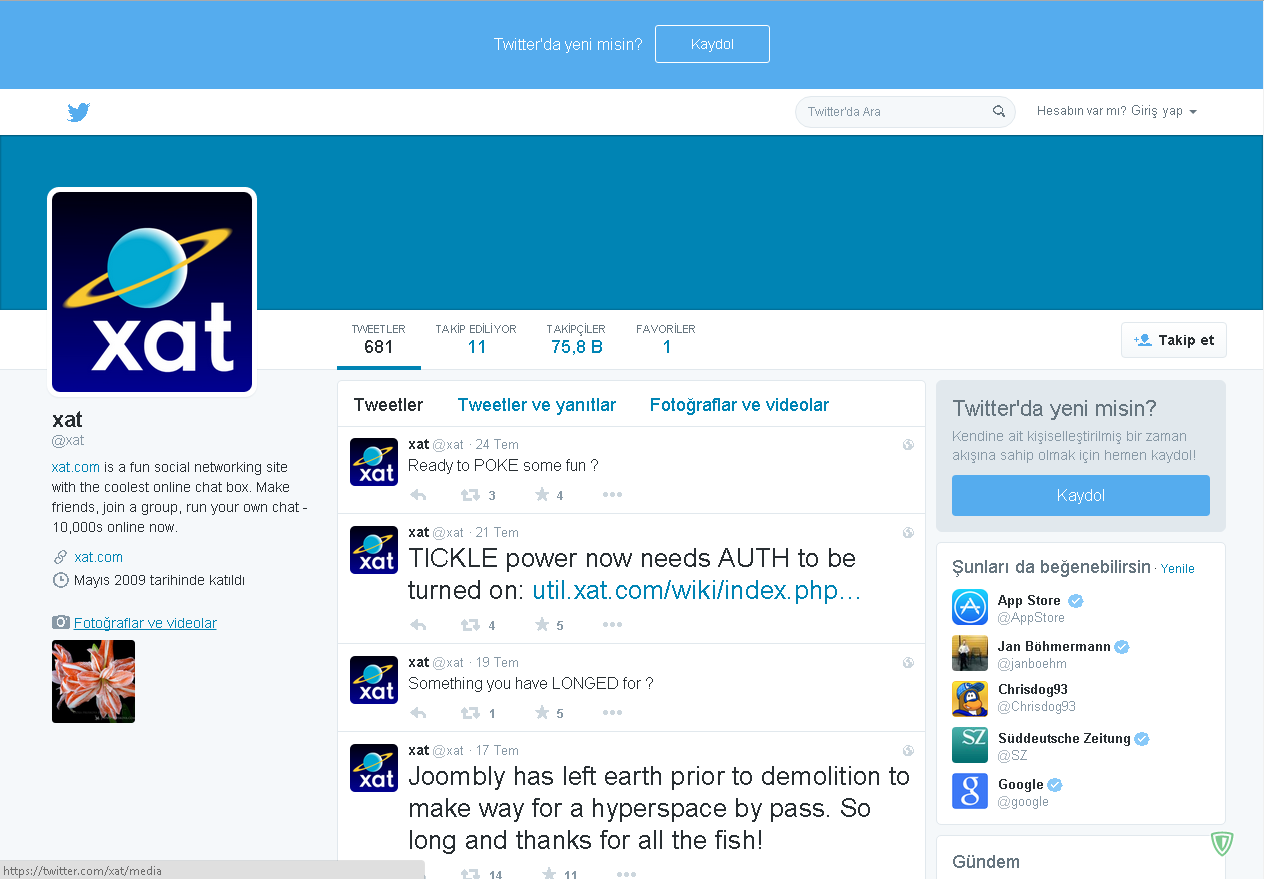Image resolution: width=1264 pixels, height=879 pixels.
Task: Click 'Gündem' trends heading
Action: tap(986, 862)
